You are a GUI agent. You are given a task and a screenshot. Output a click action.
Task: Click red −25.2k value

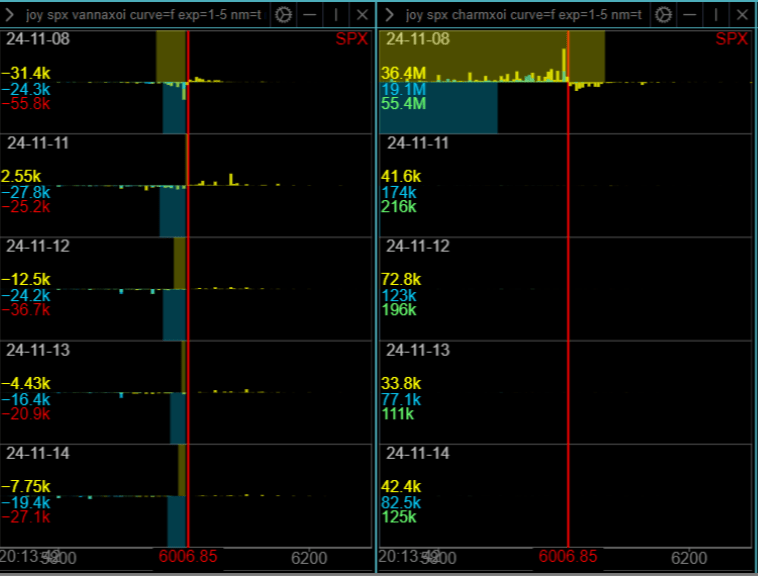point(26,207)
